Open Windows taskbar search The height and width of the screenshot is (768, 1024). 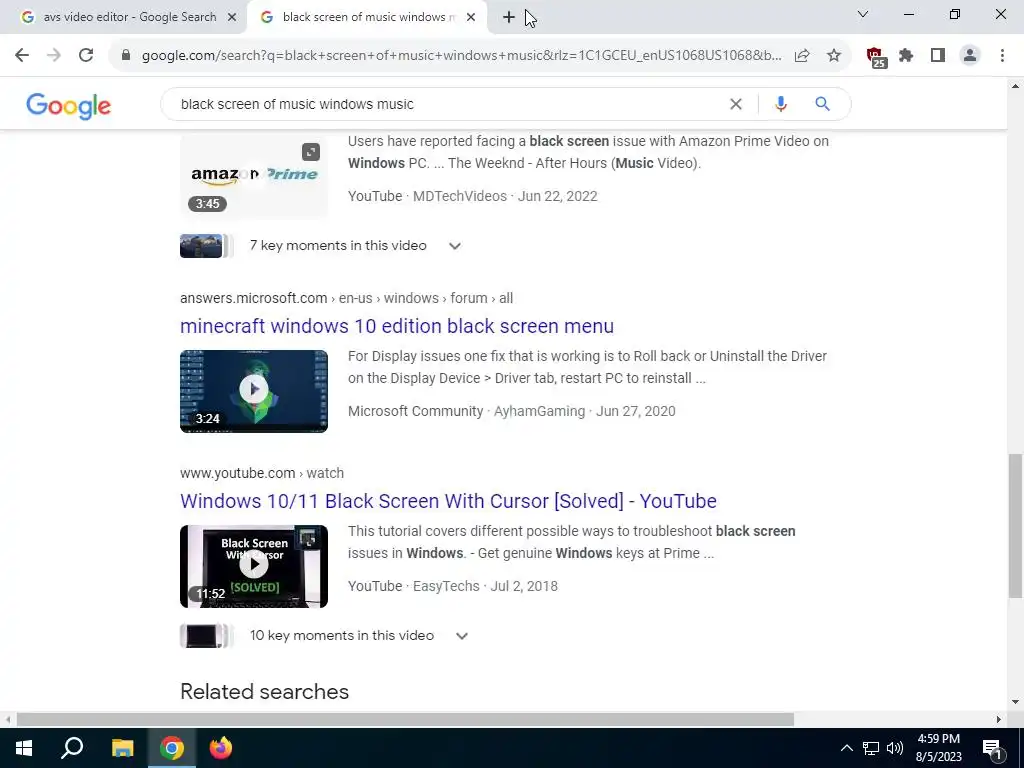pyautogui.click(x=72, y=748)
